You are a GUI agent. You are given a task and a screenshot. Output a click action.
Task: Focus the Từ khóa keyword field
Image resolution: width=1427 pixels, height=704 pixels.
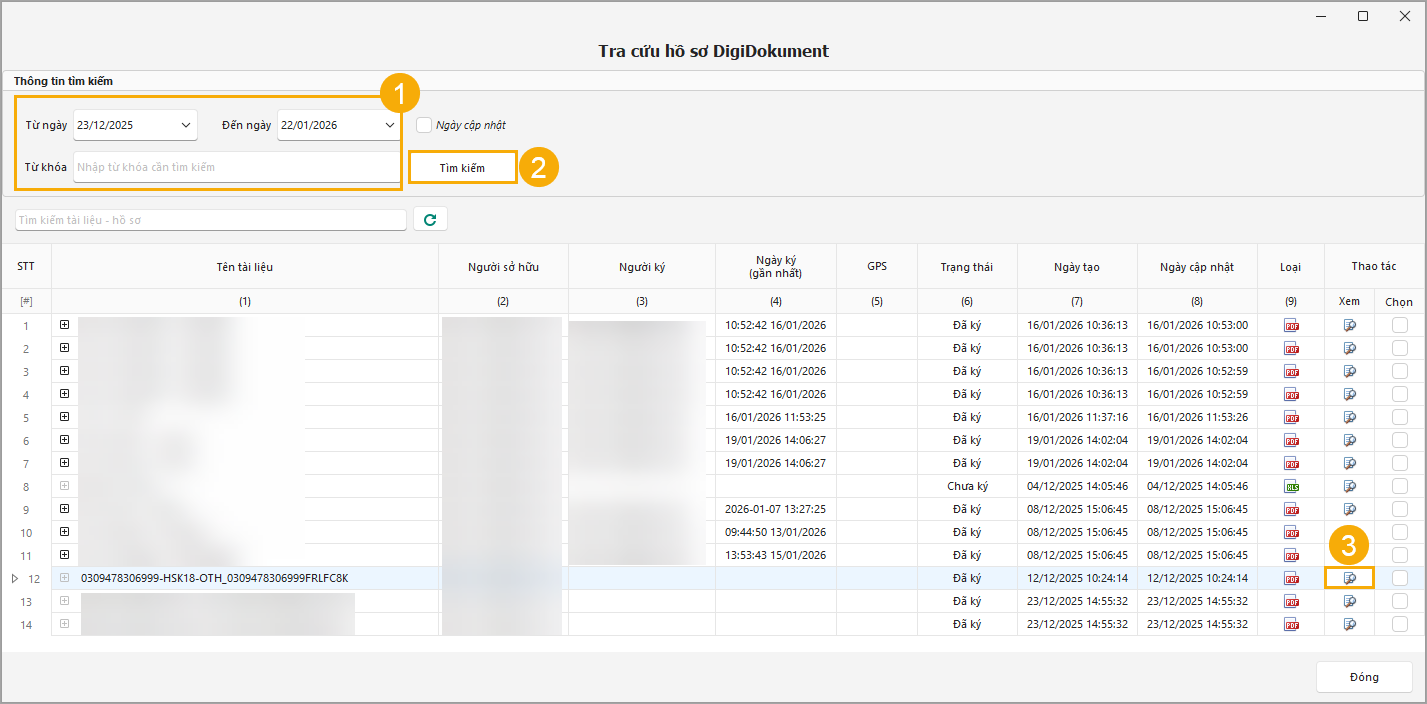click(x=237, y=167)
